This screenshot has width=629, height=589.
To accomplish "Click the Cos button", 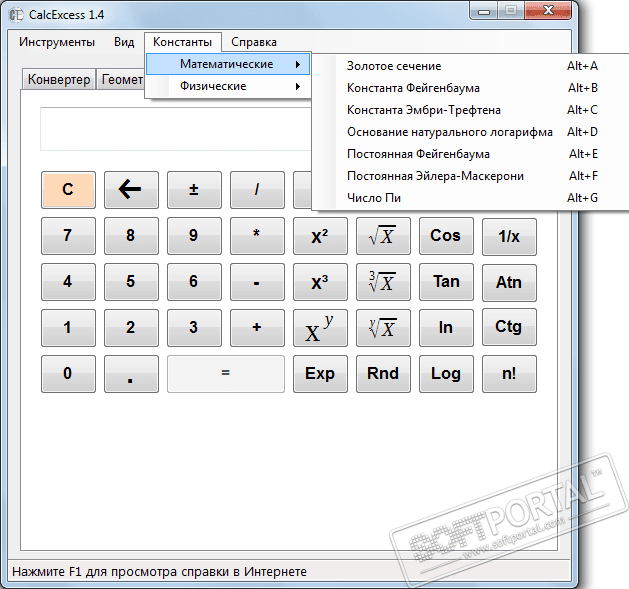I will tap(446, 236).
